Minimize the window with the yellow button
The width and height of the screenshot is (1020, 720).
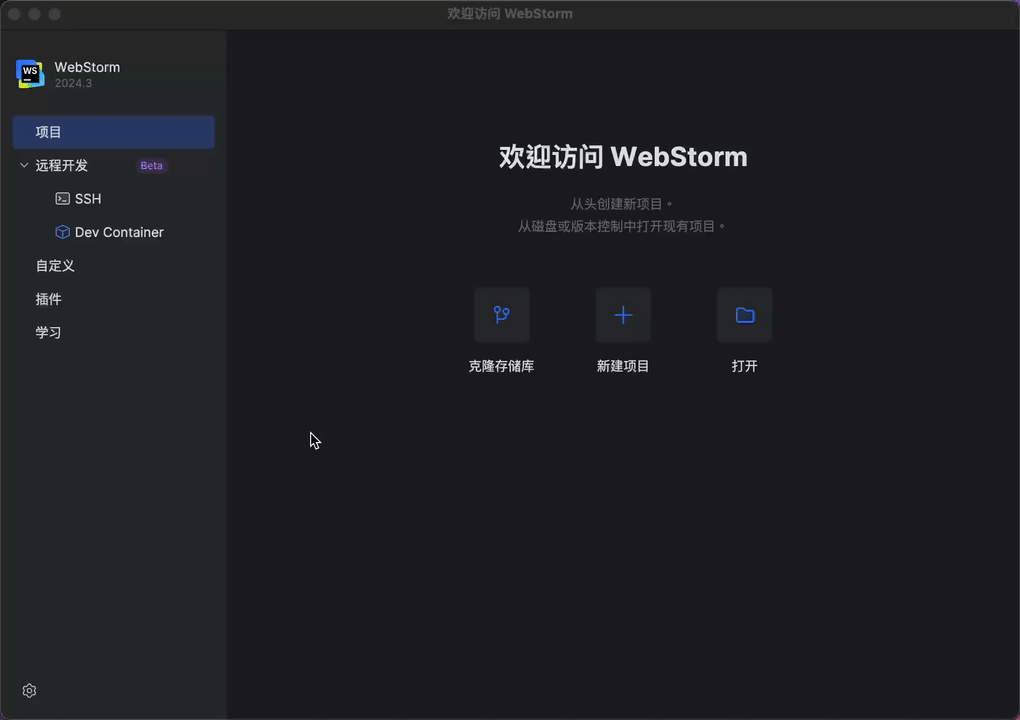(x=34, y=14)
